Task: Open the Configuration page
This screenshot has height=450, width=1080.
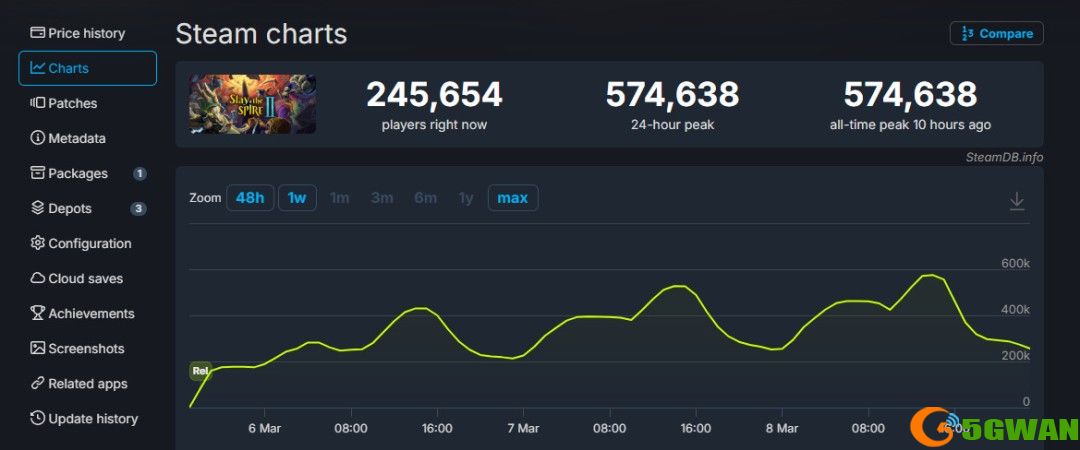Action: pos(87,243)
